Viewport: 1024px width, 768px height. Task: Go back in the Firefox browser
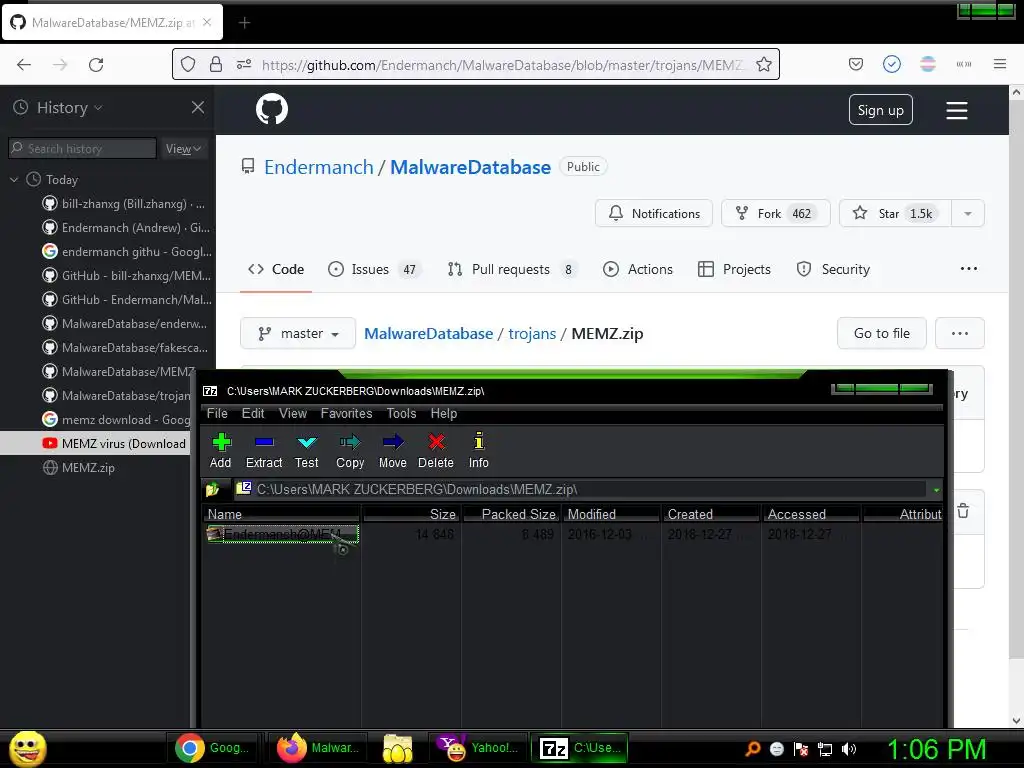[x=24, y=65]
